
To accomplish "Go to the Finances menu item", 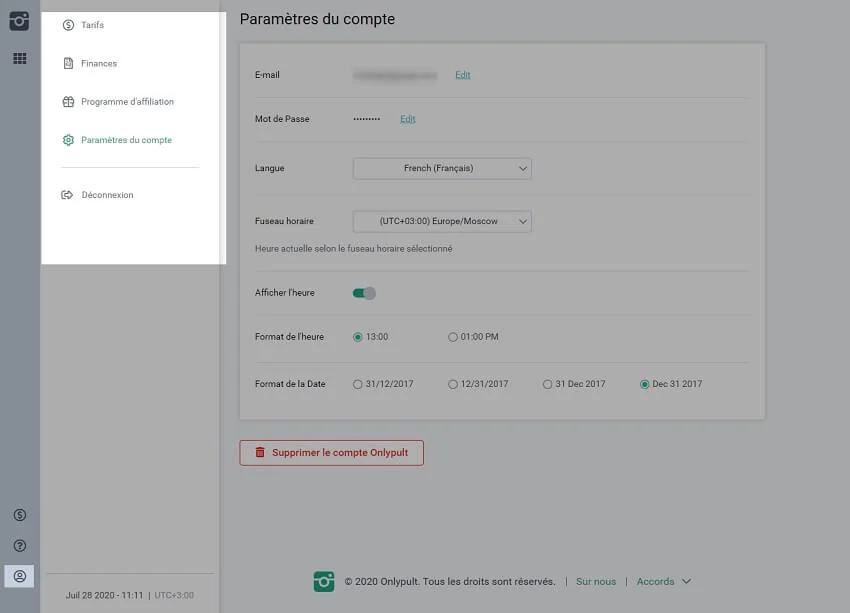I will 98,64.
